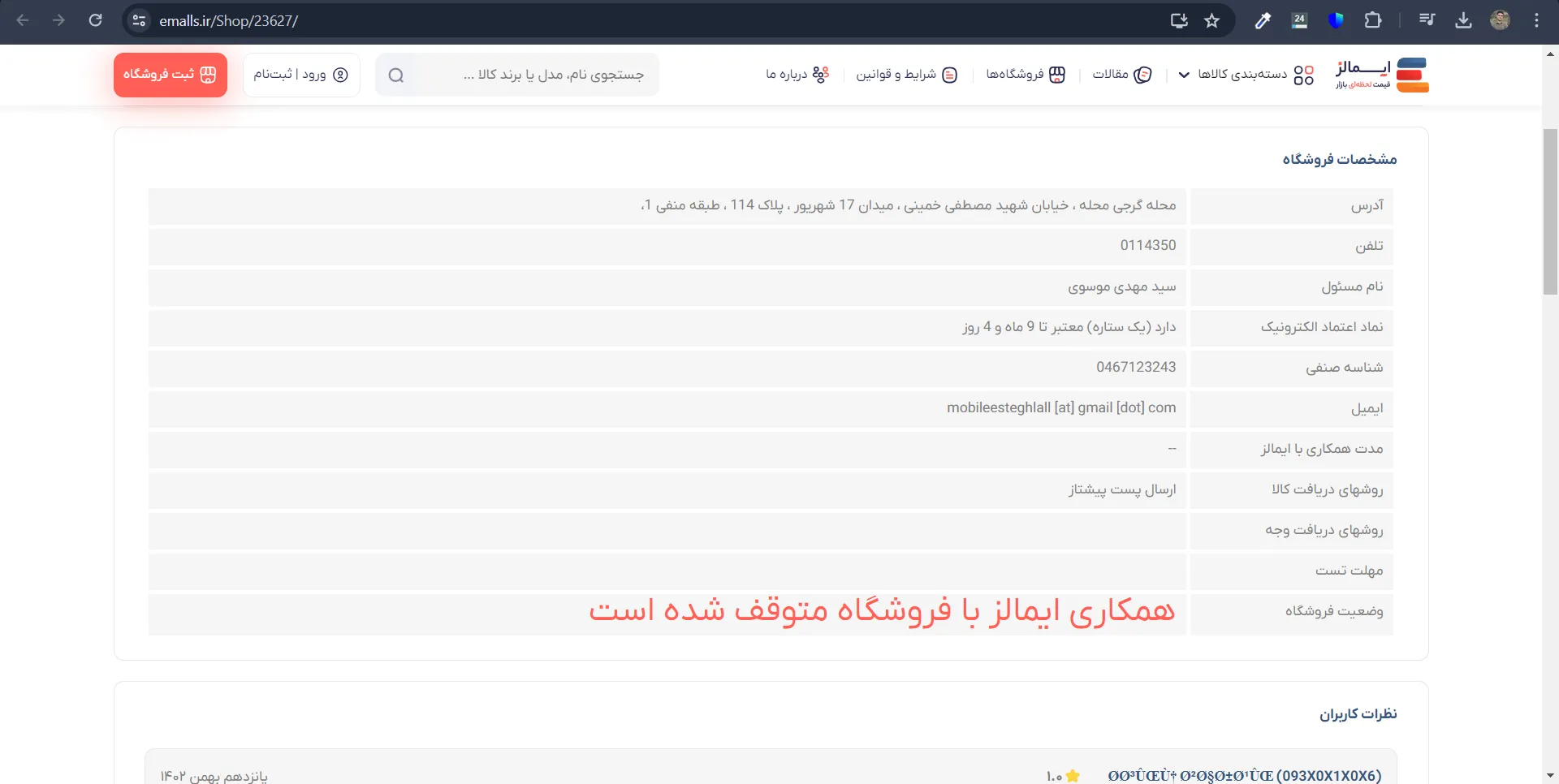Click the شرایط و قوانین document icon

pyautogui.click(x=949, y=74)
